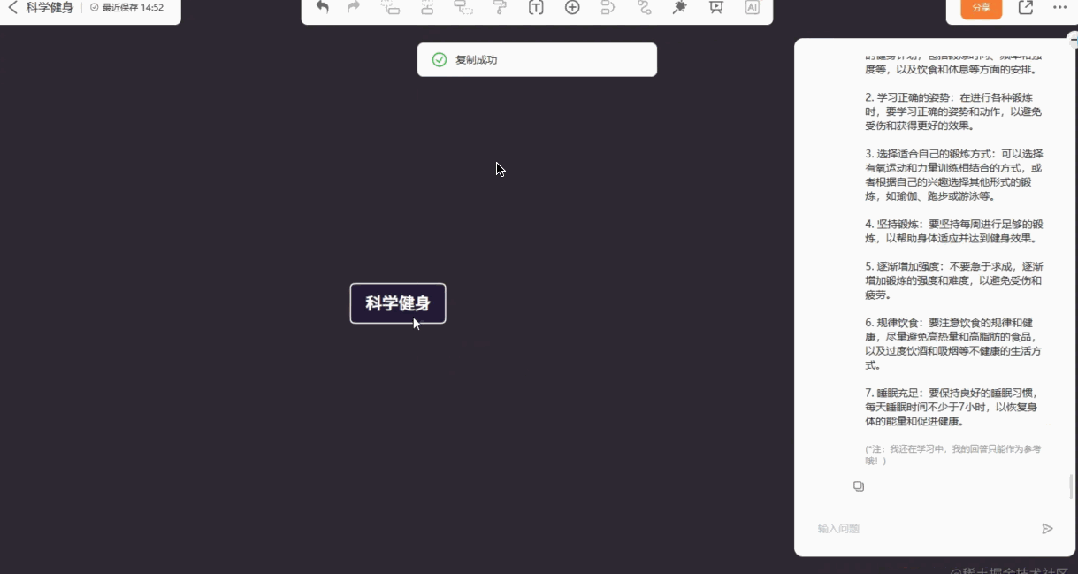Open the magic wand style tool

(x=680, y=7)
